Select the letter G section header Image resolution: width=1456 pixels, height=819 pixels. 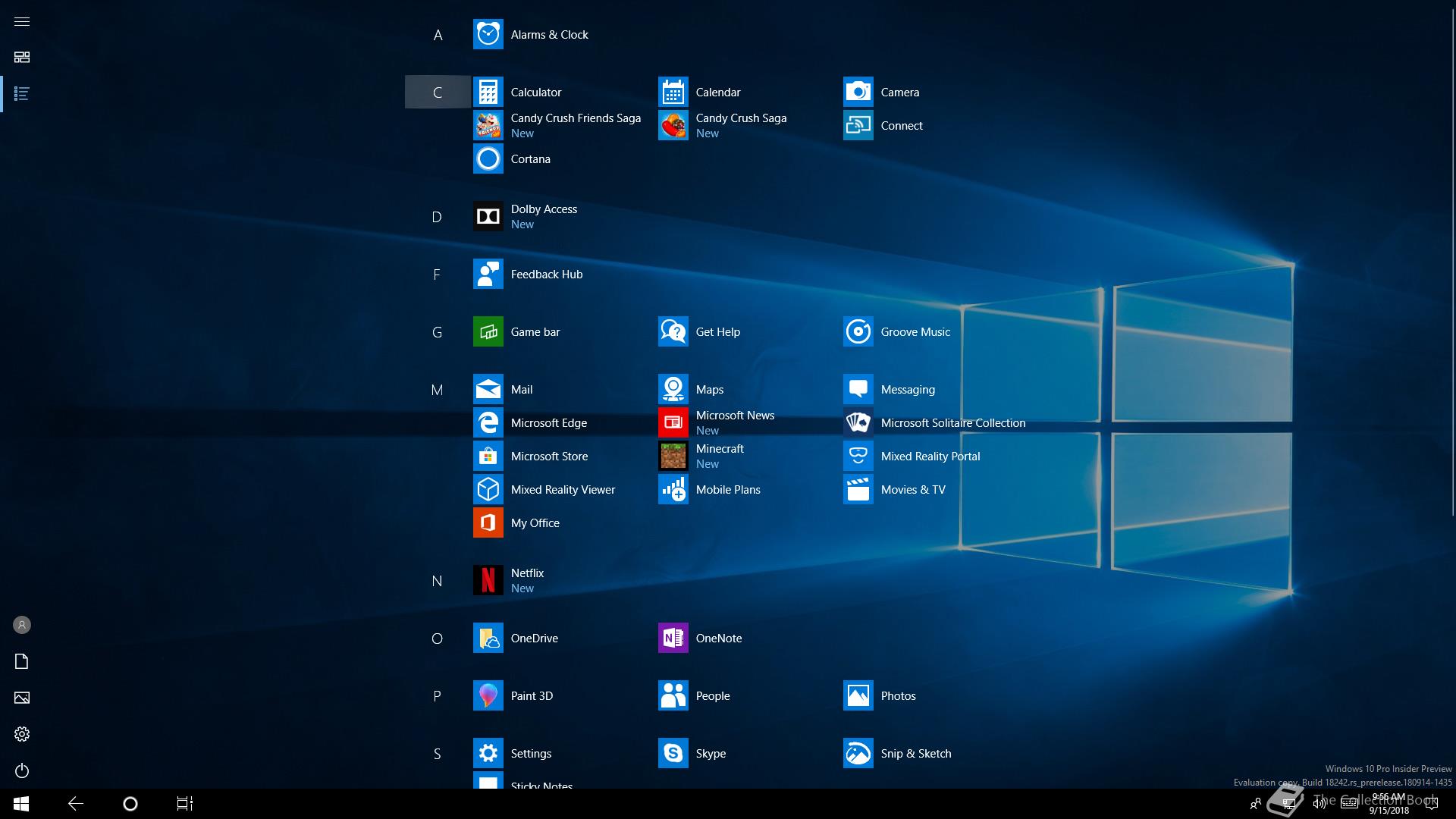coord(438,332)
